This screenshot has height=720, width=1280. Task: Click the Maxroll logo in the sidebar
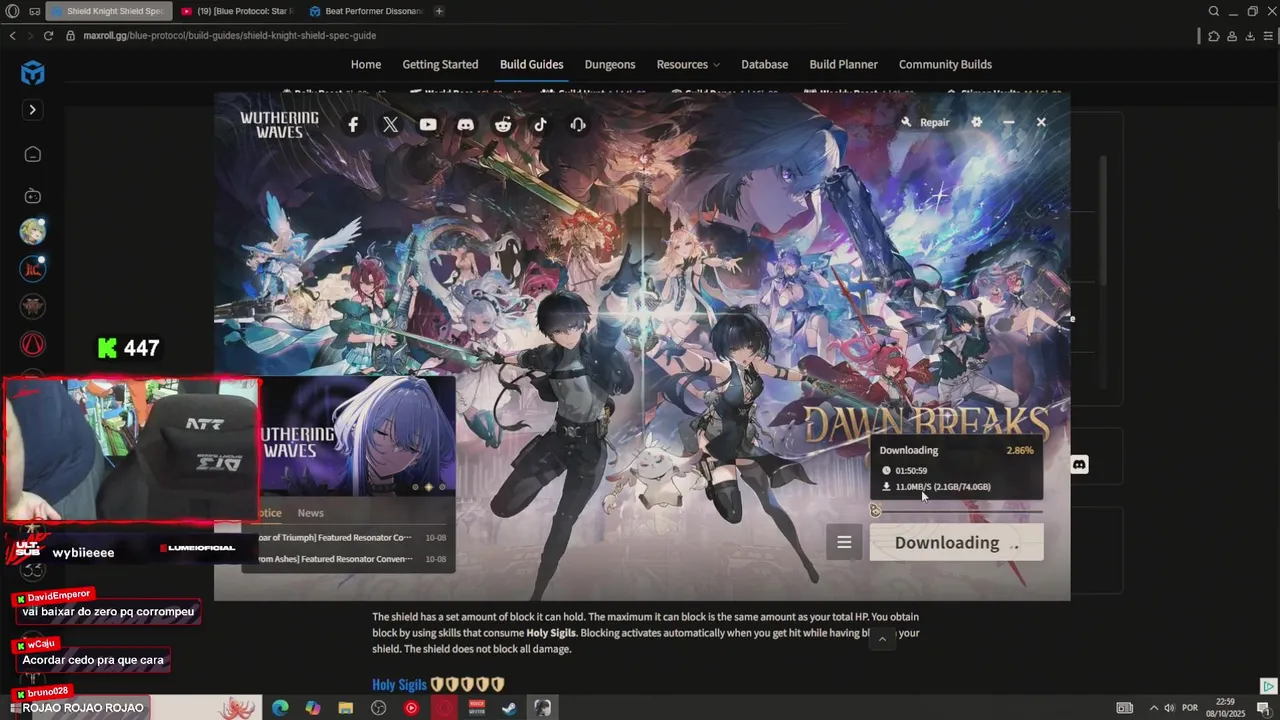tap(33, 72)
